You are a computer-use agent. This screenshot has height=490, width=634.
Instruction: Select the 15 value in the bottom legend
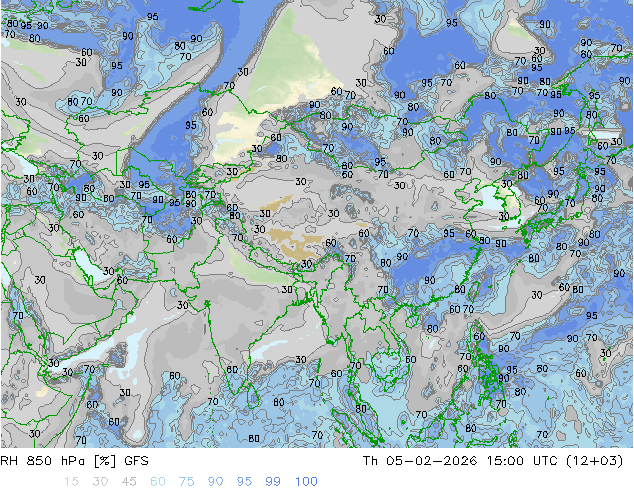click(x=71, y=482)
